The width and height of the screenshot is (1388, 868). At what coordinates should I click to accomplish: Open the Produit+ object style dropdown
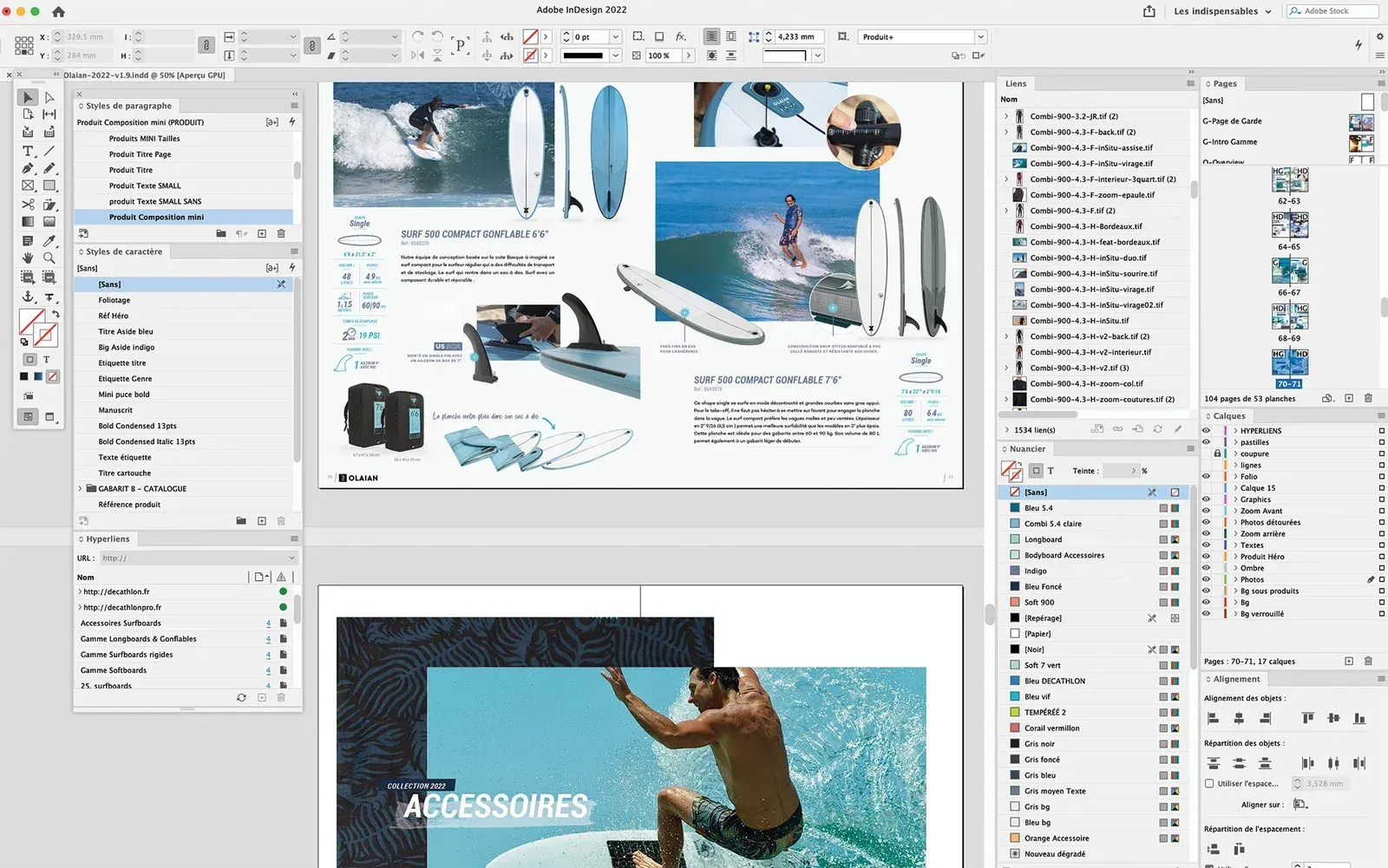click(981, 37)
